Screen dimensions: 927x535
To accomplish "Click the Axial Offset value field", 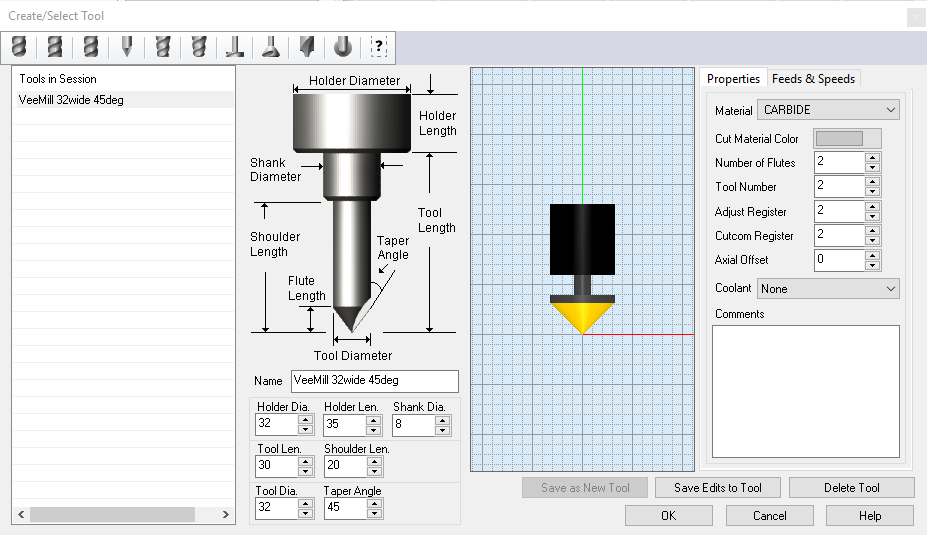I will pyautogui.click(x=839, y=260).
